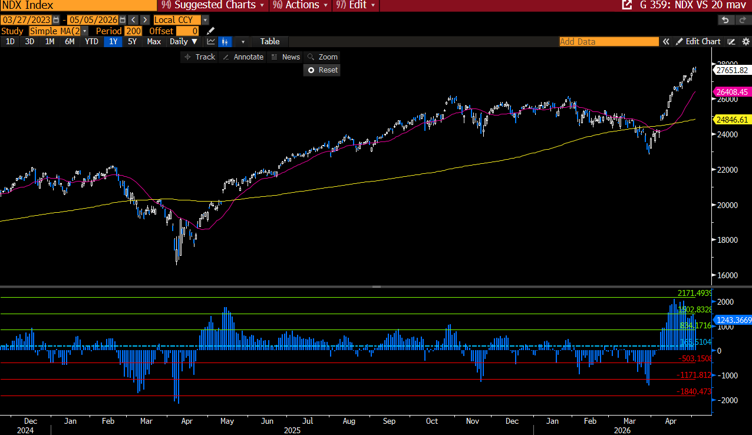Click the Local CCY currency field
This screenshot has width=752, height=435.
click(177, 20)
